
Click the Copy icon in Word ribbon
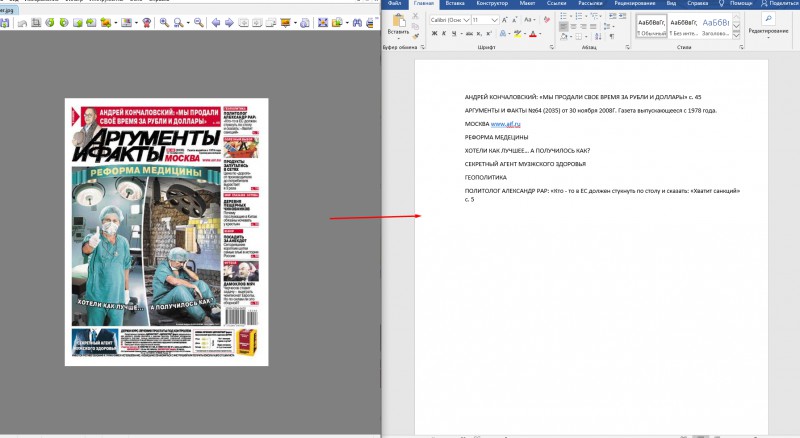(x=415, y=26)
